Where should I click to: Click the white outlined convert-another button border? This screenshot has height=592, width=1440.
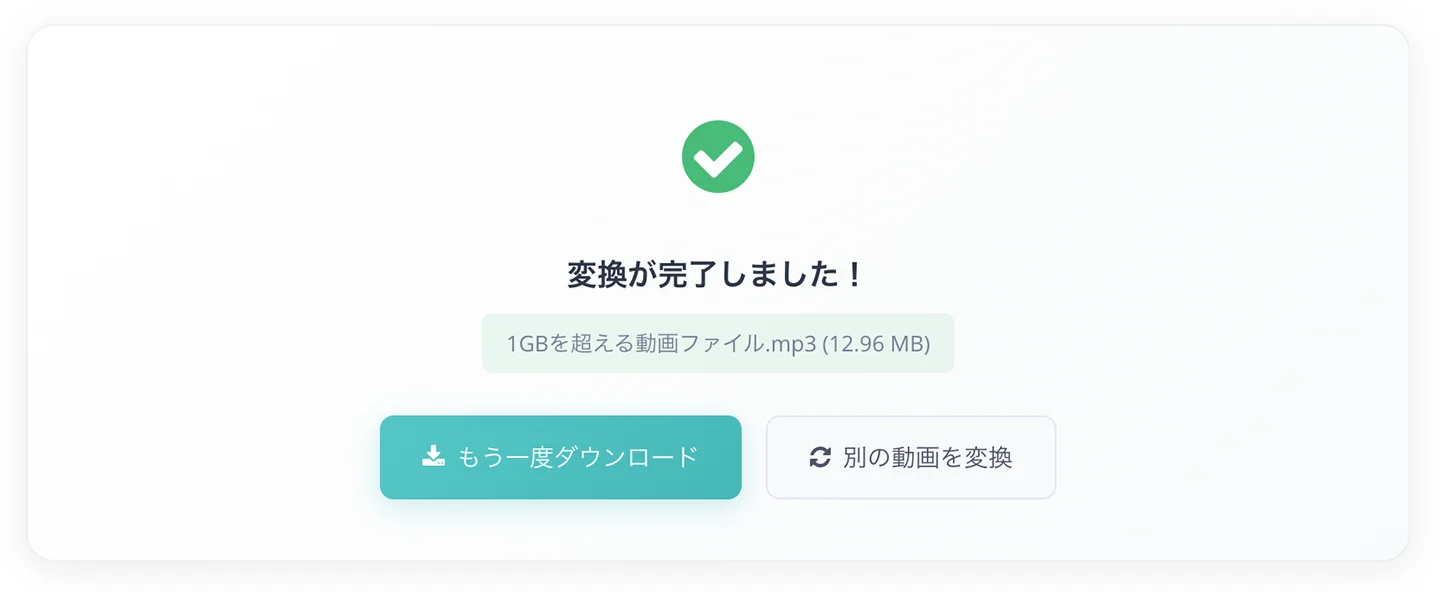coord(910,420)
